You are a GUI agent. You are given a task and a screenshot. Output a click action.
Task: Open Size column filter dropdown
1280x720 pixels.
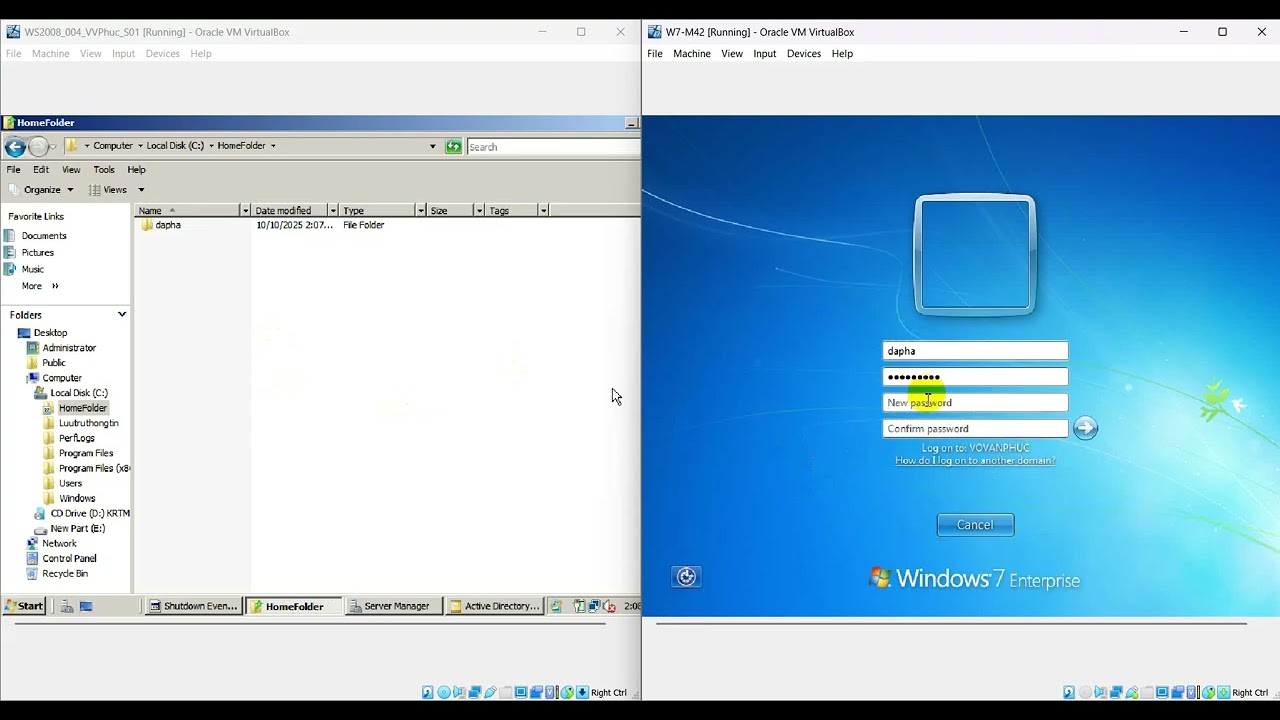(x=479, y=211)
